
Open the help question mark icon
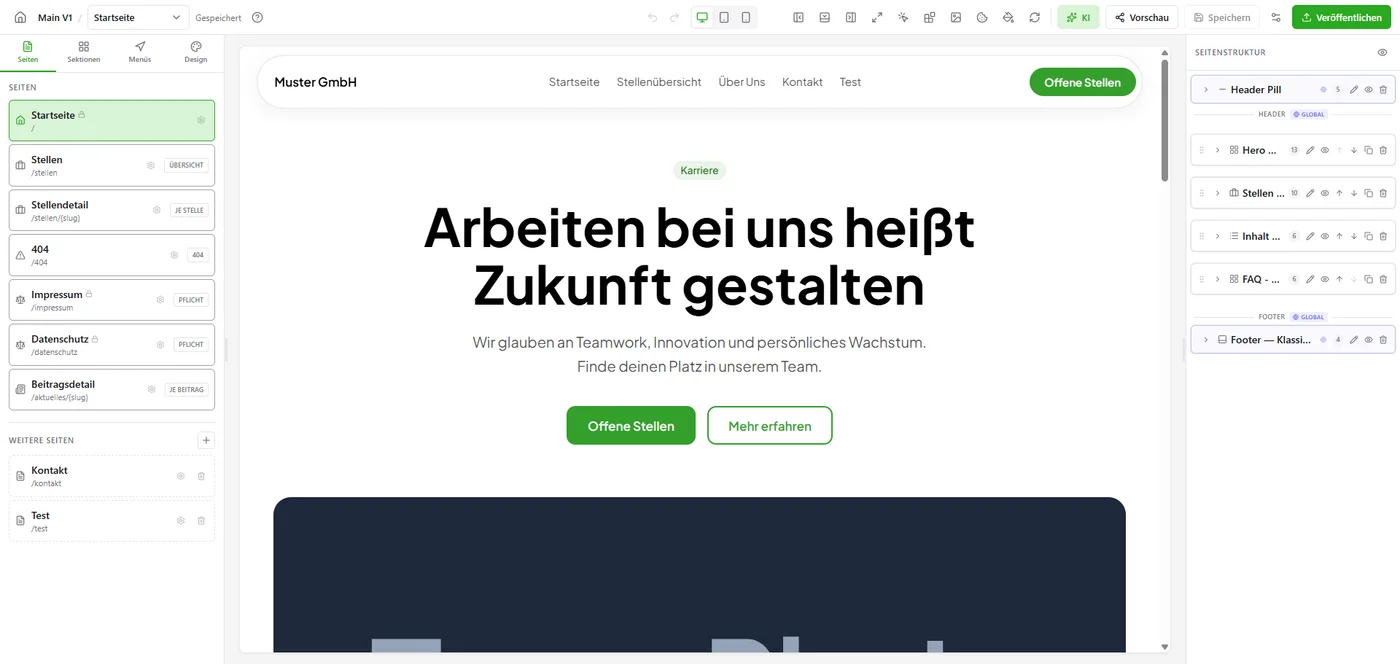pyautogui.click(x=258, y=17)
